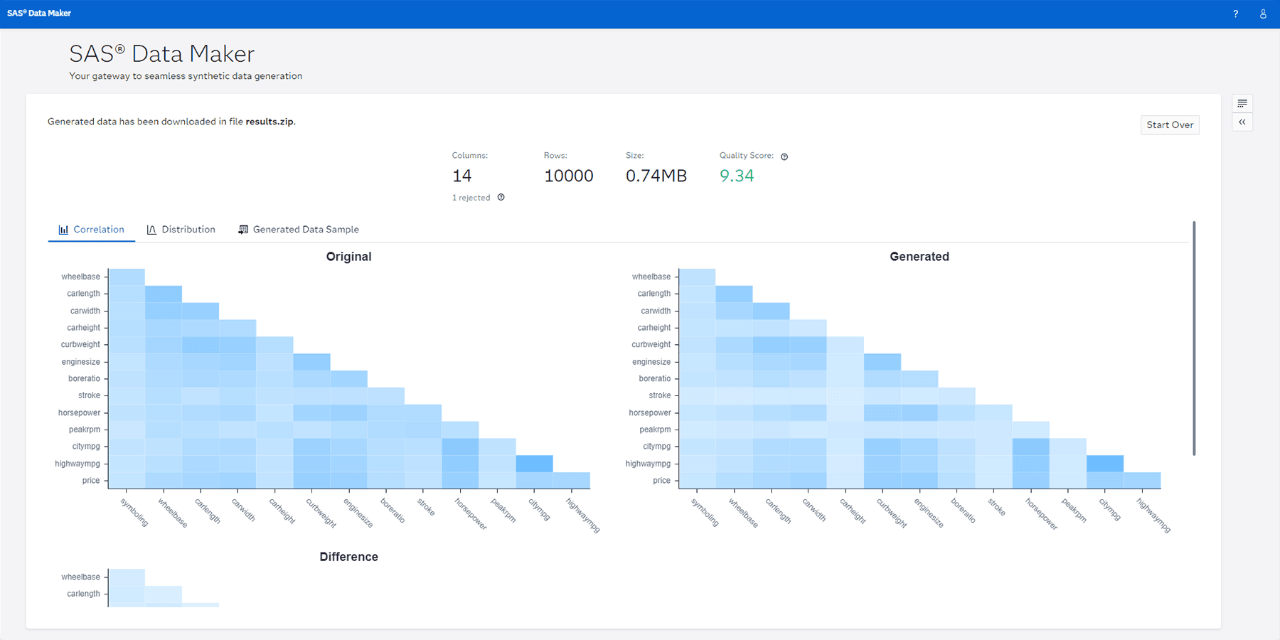Collapse the side panel with the double-chevron icon
The height and width of the screenshot is (640, 1280).
click(1242, 121)
